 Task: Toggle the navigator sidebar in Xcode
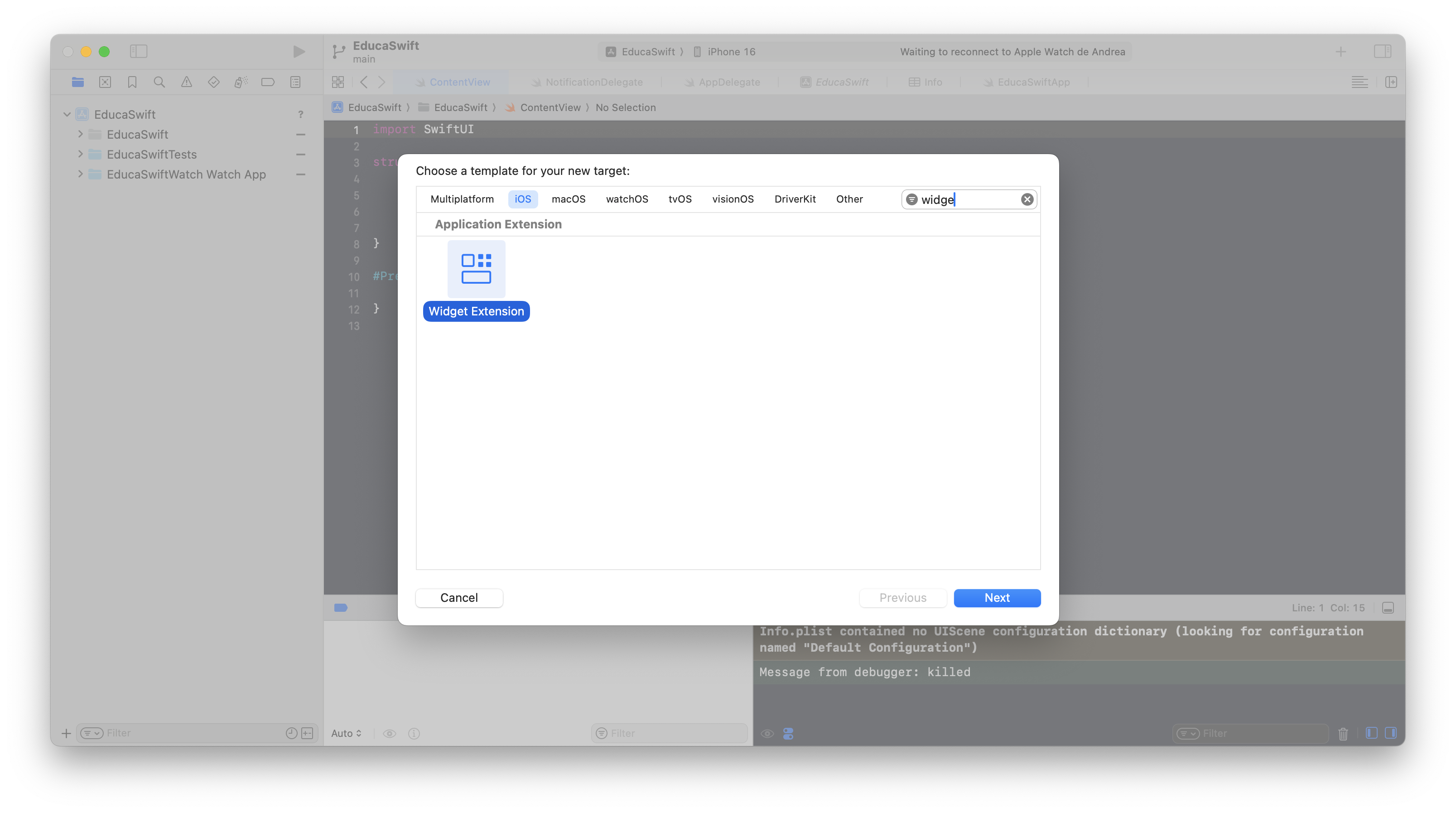click(139, 52)
